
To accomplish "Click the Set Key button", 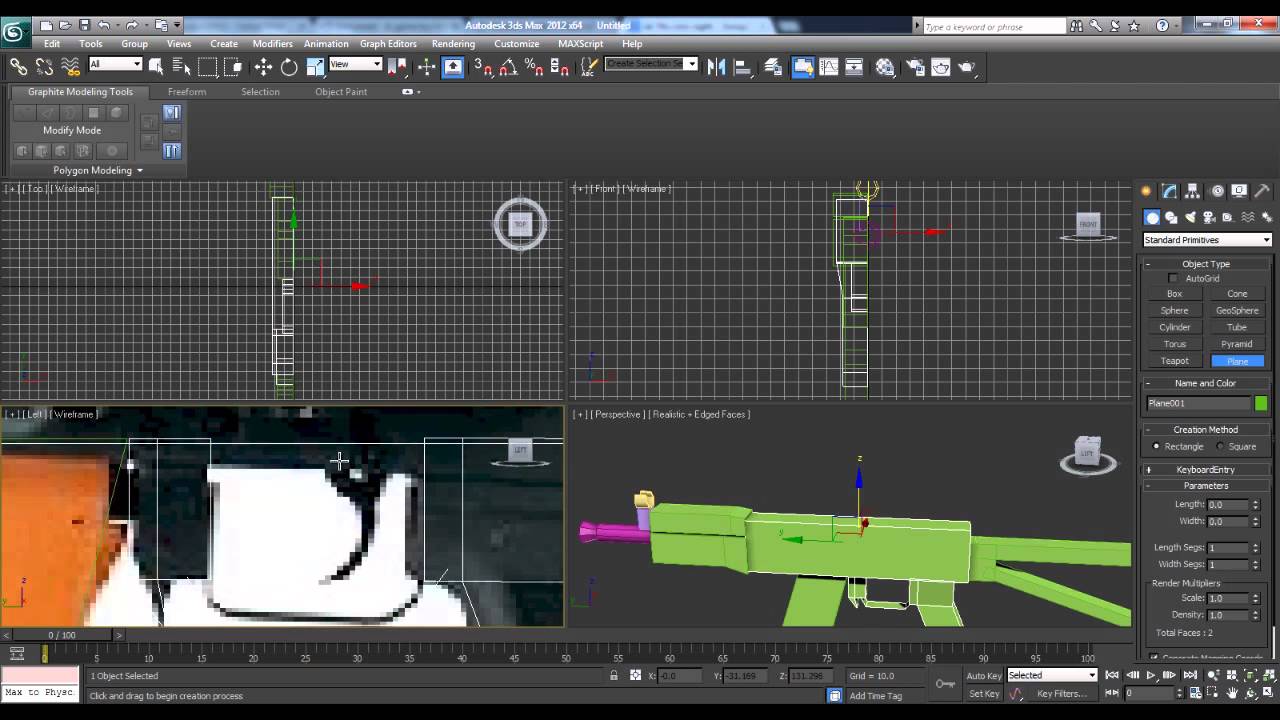I will point(984,693).
